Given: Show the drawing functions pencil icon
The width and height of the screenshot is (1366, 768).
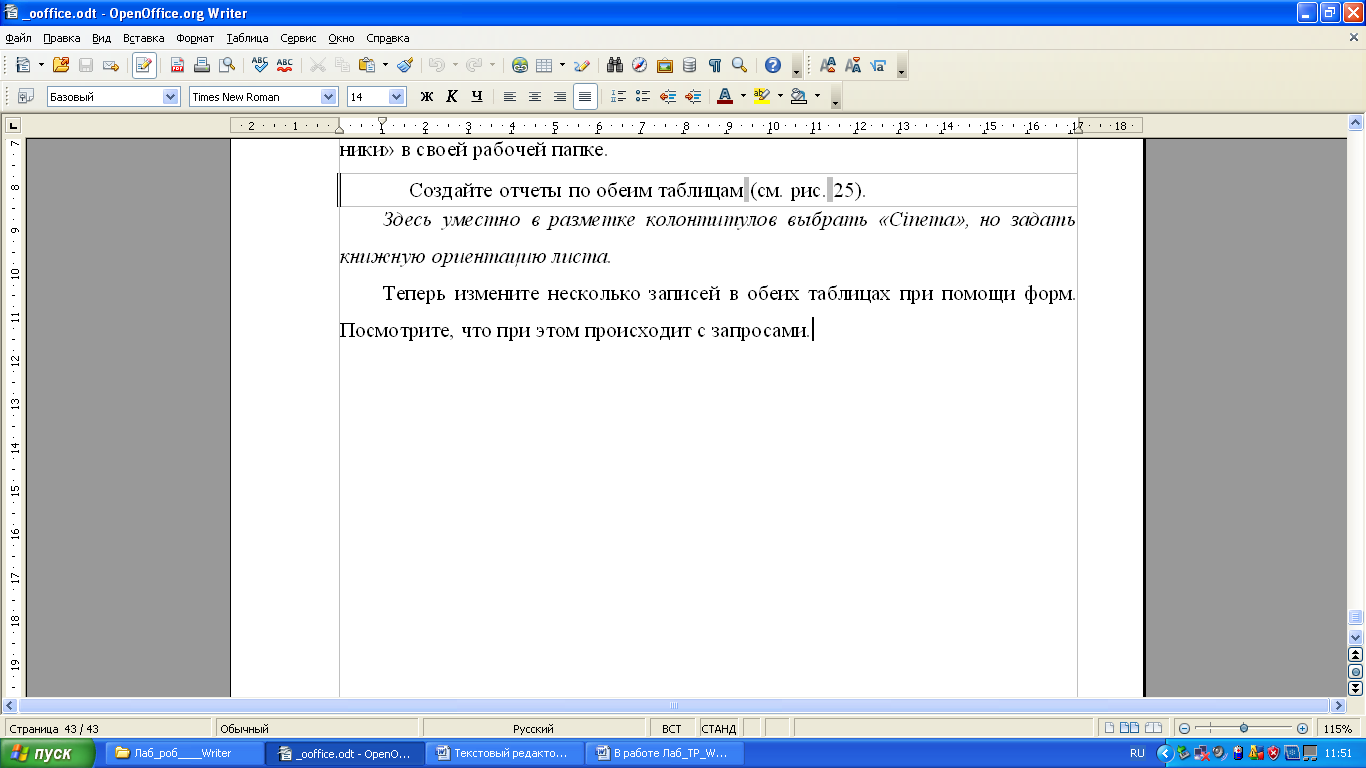Looking at the screenshot, I should [581, 65].
